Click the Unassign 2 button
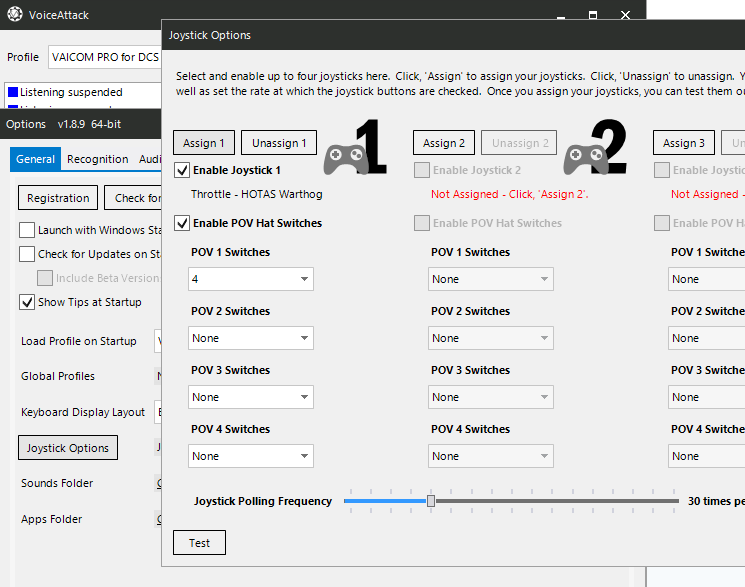Viewport: 745px width, 587px height. pyautogui.click(x=519, y=143)
